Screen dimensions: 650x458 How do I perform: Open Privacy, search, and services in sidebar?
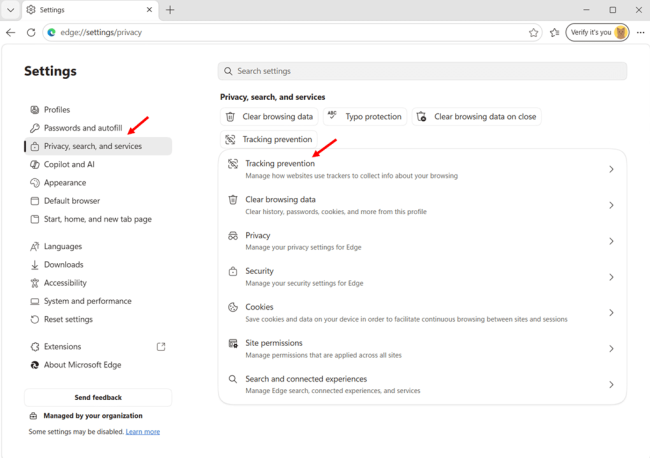tap(98, 146)
